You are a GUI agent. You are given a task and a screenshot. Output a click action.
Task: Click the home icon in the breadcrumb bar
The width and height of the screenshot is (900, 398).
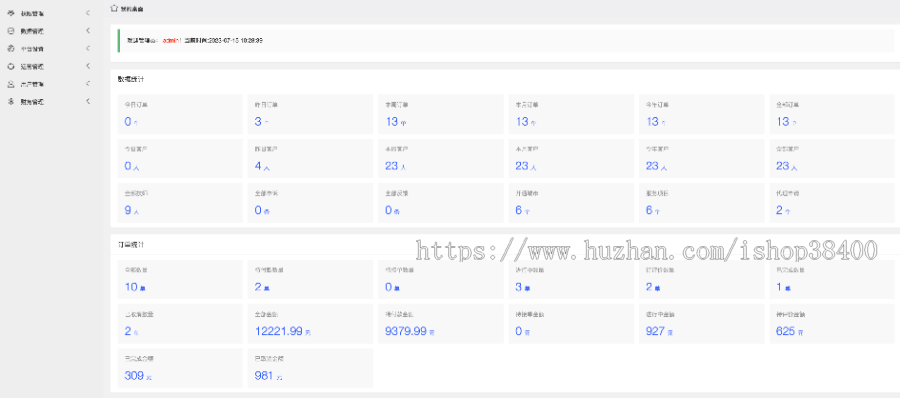(x=114, y=9)
